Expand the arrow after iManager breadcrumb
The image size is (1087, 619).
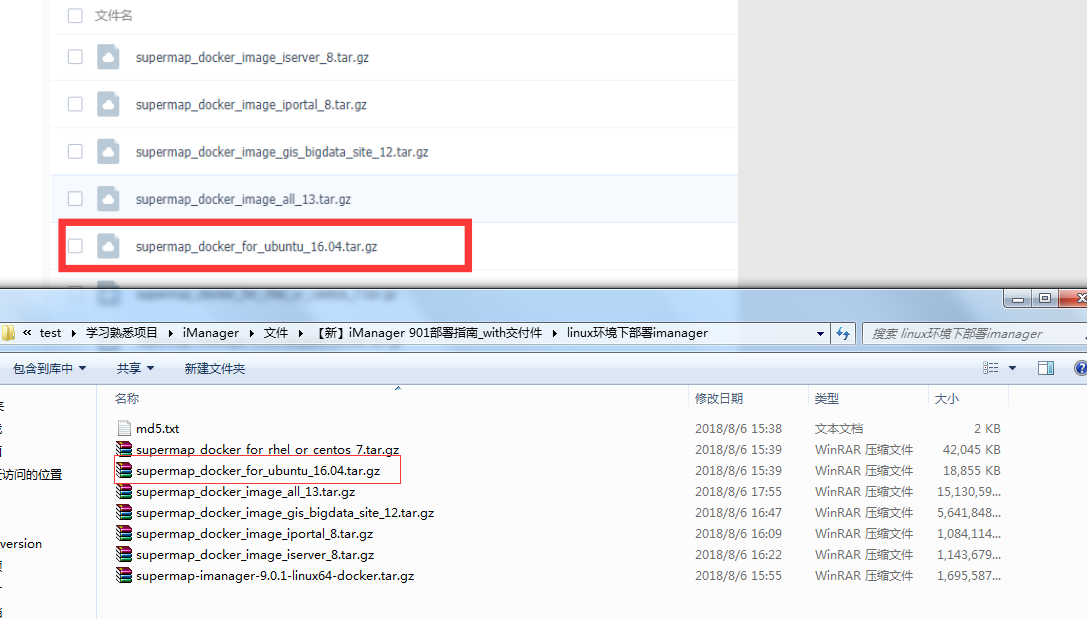(251, 333)
